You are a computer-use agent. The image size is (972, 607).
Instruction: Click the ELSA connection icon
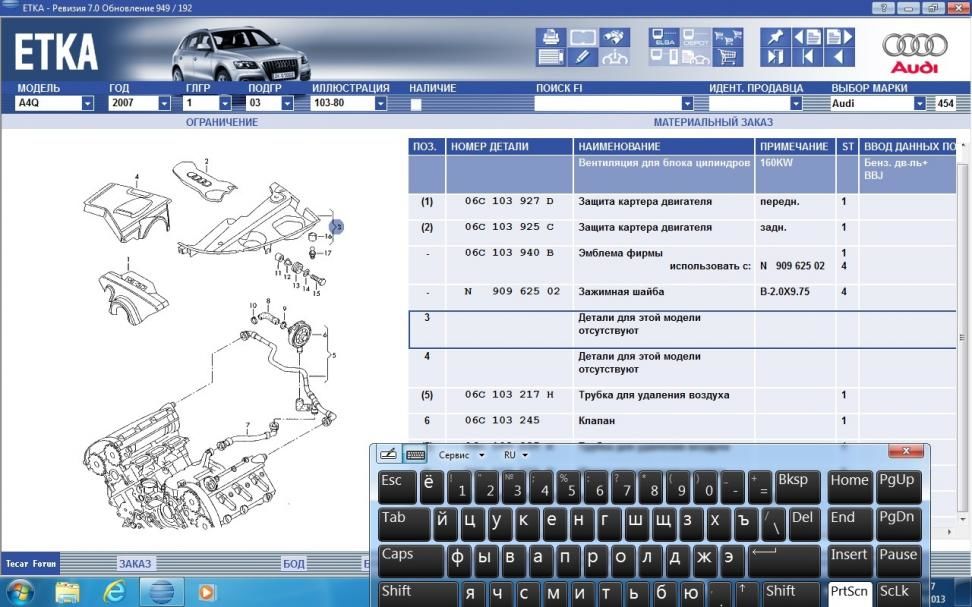665,37
